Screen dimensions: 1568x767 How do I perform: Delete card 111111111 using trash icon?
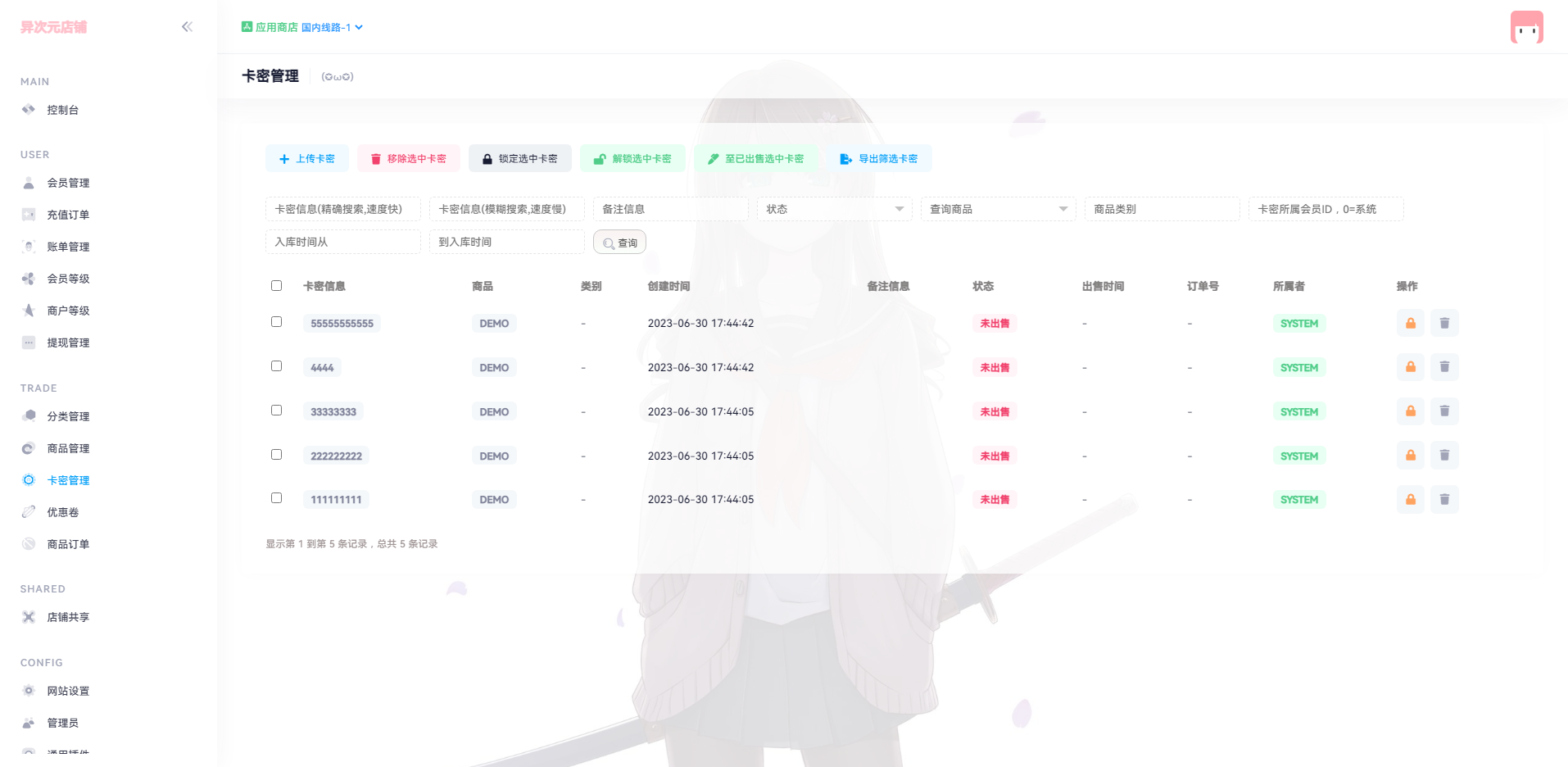point(1443,500)
